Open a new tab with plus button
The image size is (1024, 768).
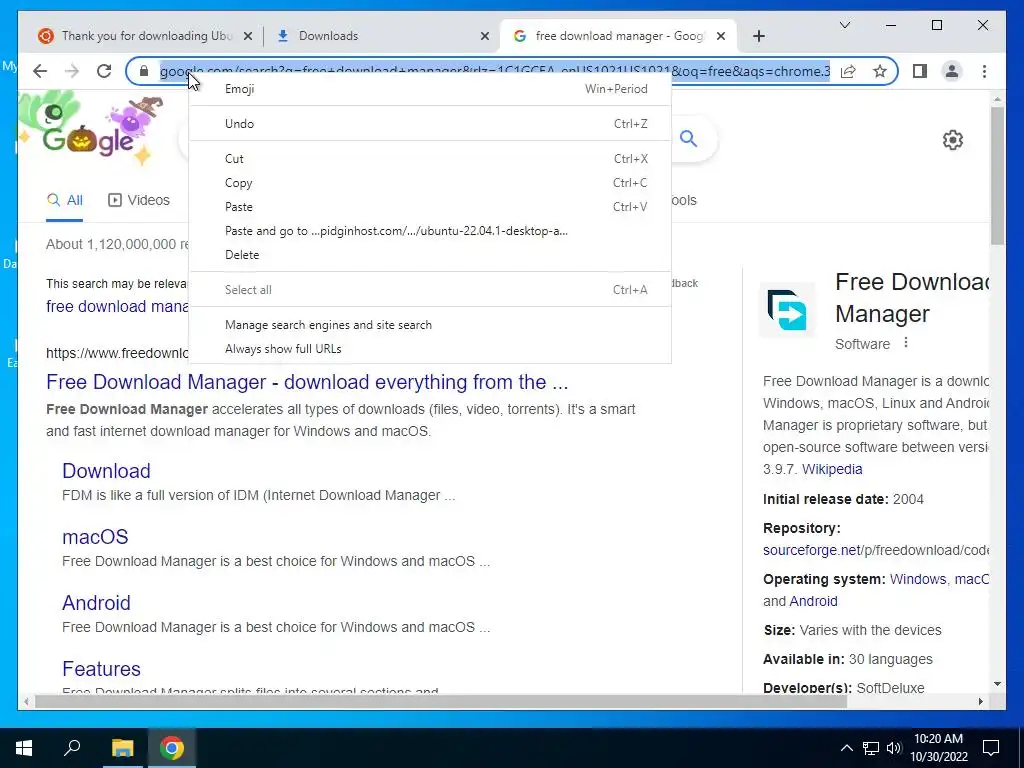click(x=758, y=36)
